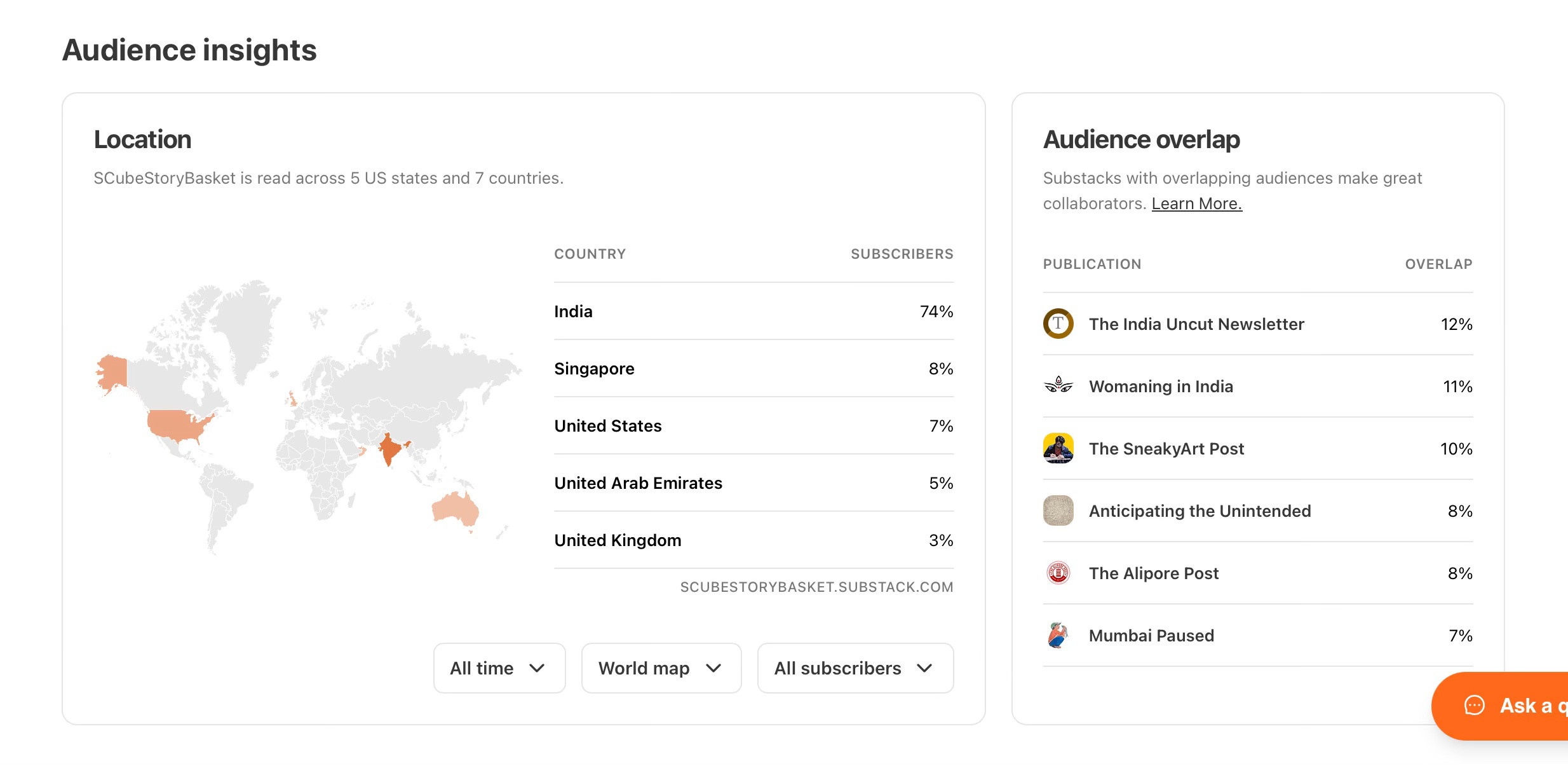1568x766 pixels.
Task: Click the Womaning in India logo icon
Action: pos(1058,386)
